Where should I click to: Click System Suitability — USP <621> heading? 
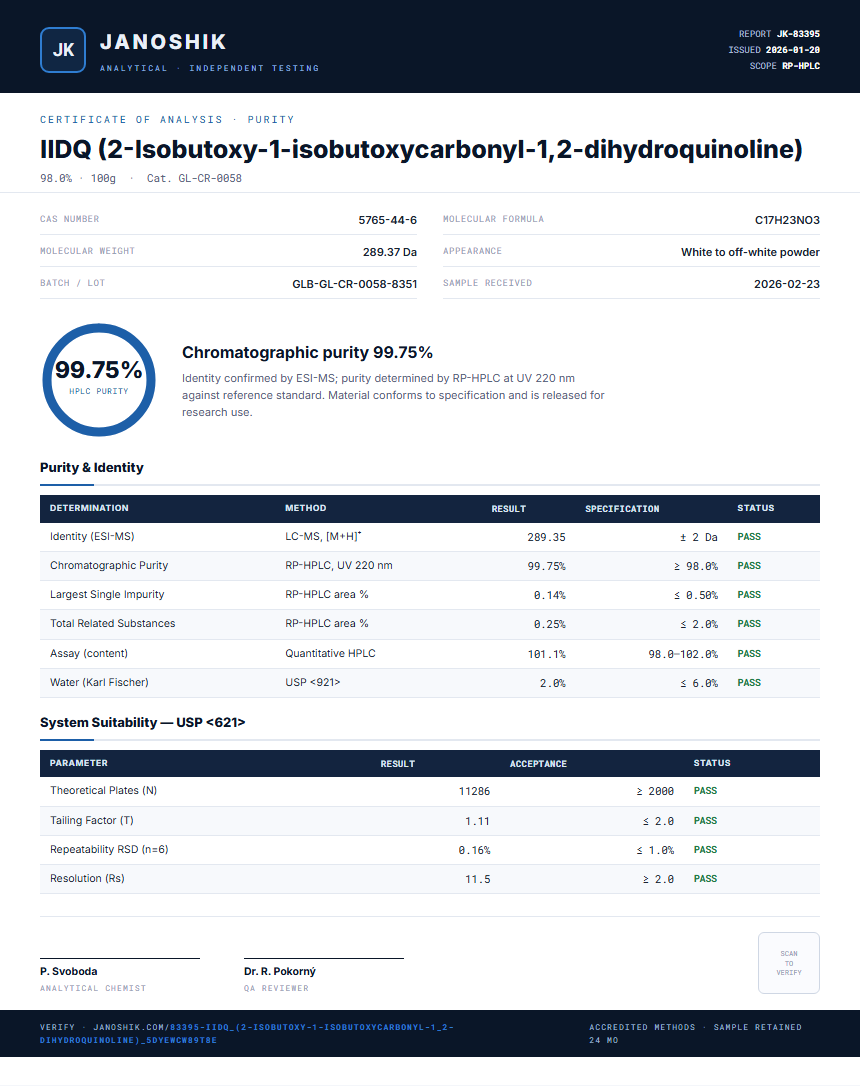pyautogui.click(x=143, y=722)
